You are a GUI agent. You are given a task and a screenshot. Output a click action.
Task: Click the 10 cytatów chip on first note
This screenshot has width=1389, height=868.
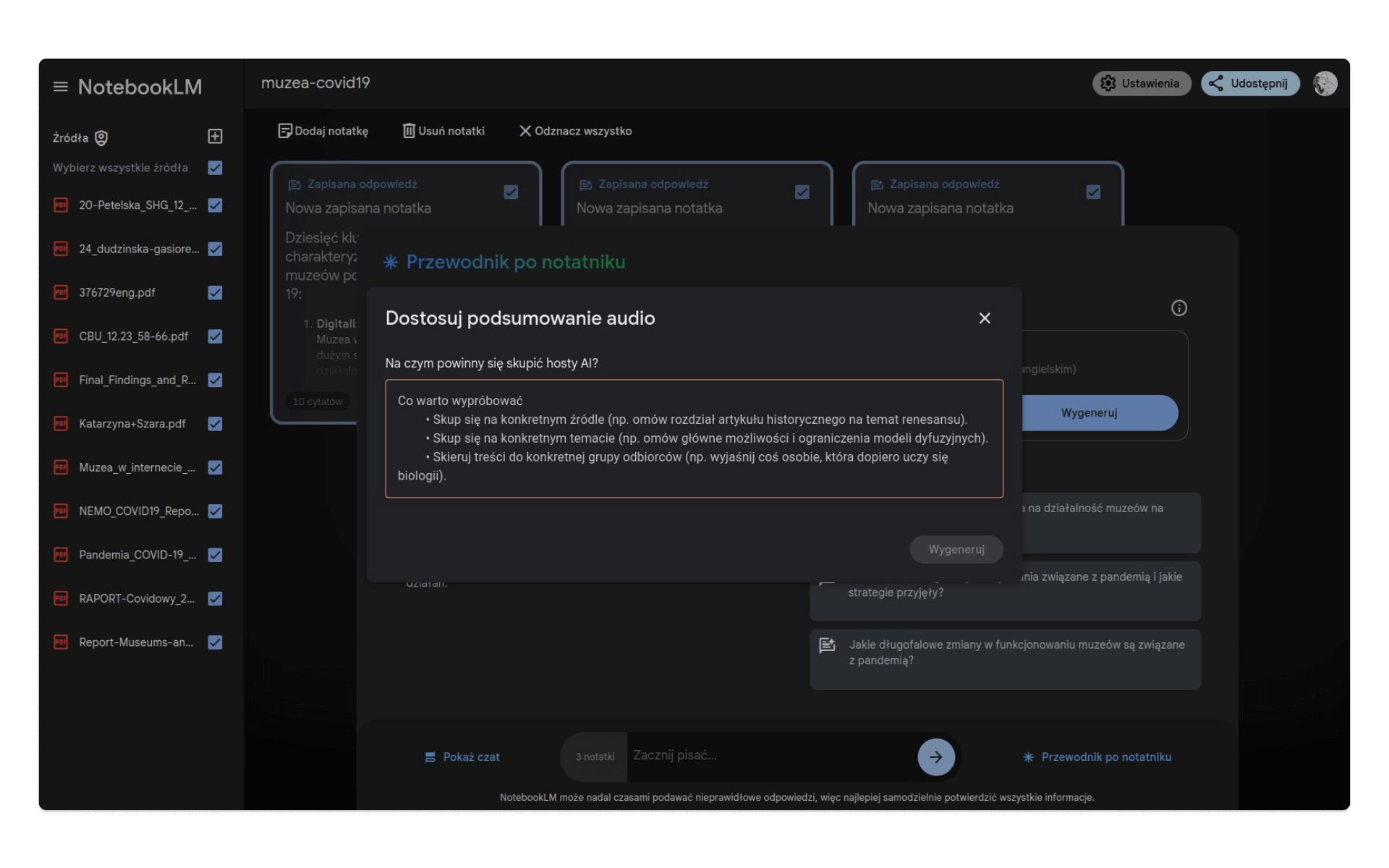tap(318, 401)
